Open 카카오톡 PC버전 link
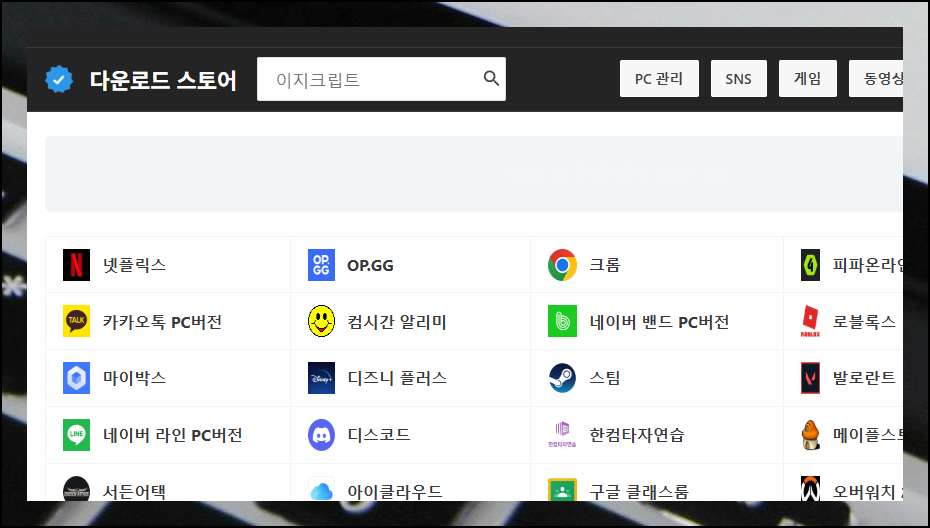 [163, 322]
